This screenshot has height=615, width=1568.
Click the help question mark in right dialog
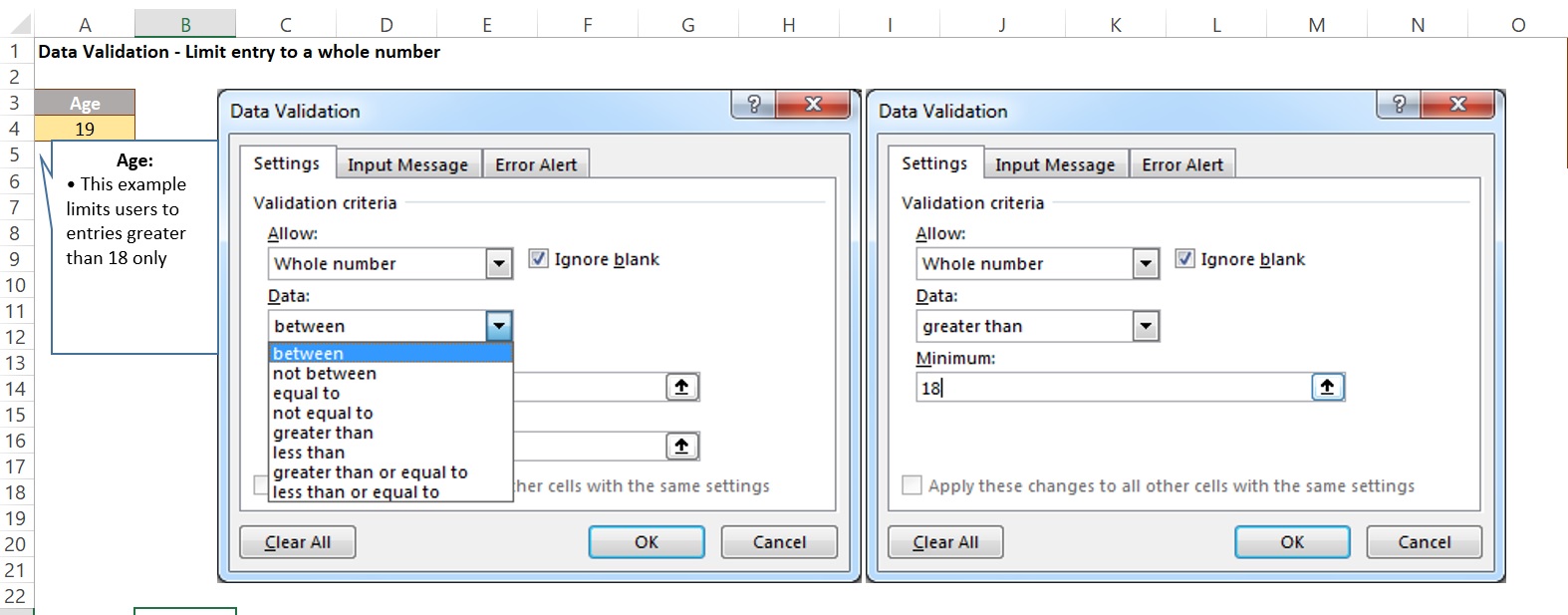[1399, 104]
